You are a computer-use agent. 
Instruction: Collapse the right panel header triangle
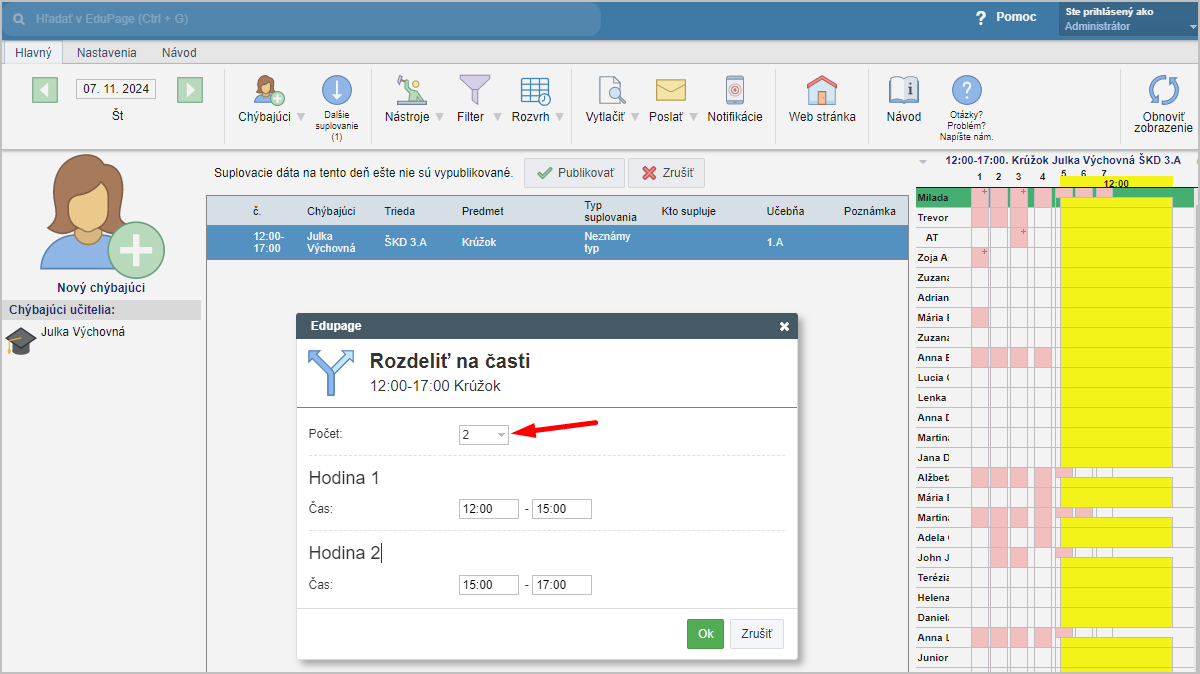(x=922, y=160)
